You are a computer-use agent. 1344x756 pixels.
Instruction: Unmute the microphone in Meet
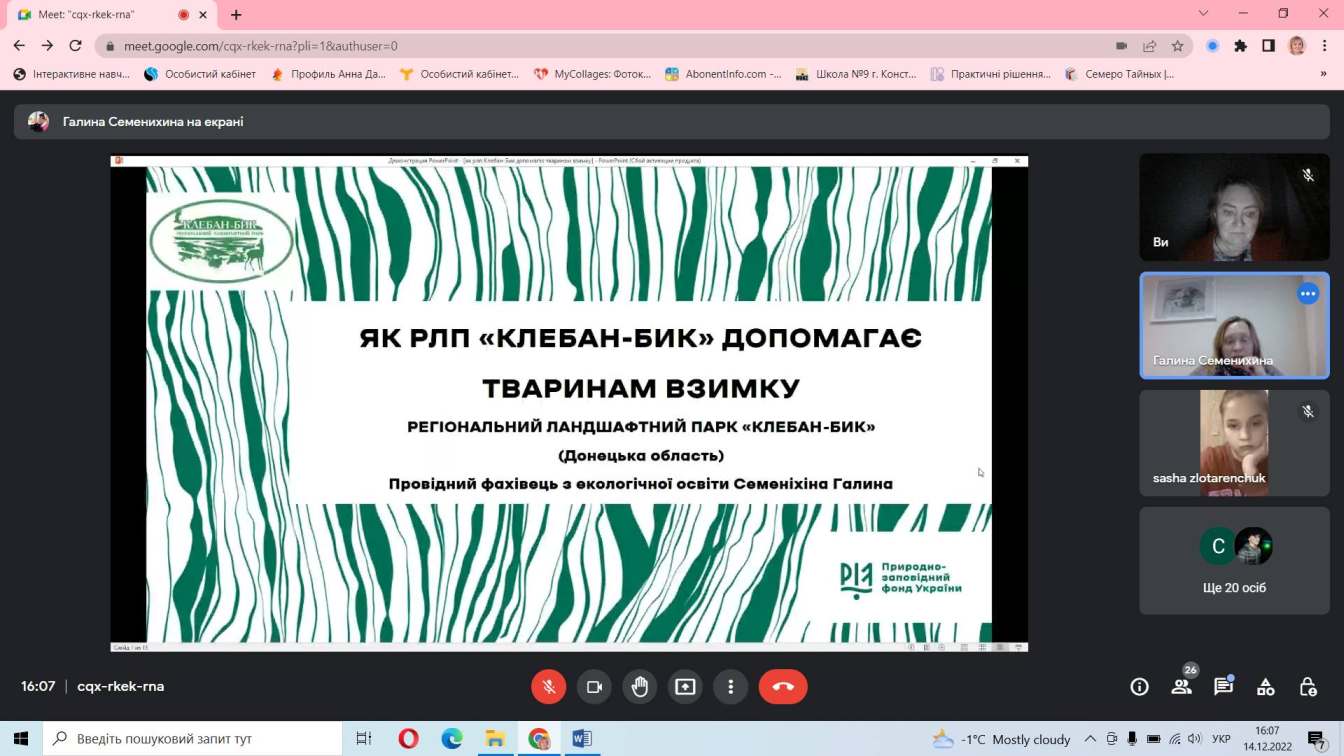click(548, 687)
